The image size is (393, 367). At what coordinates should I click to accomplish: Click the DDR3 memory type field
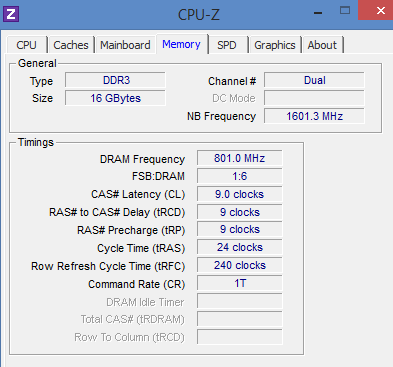(x=115, y=80)
